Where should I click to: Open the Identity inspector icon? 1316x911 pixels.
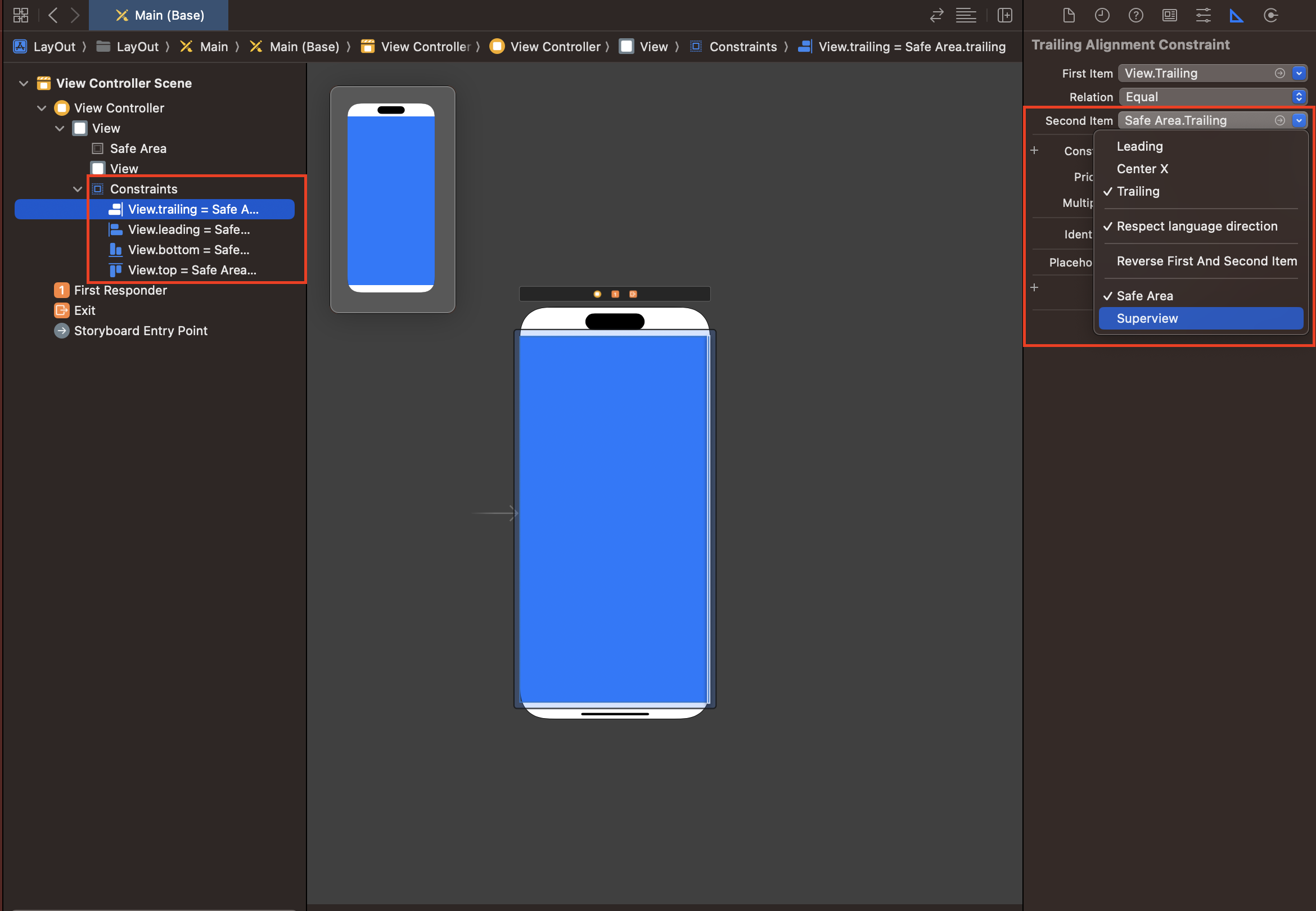pos(1169,15)
